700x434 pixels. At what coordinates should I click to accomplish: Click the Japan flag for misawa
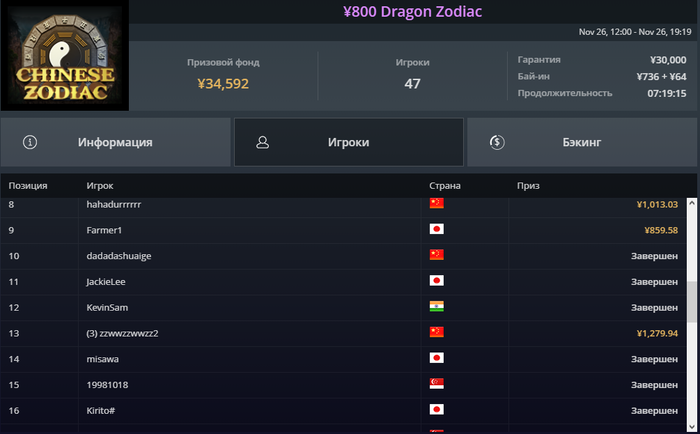coord(437,358)
